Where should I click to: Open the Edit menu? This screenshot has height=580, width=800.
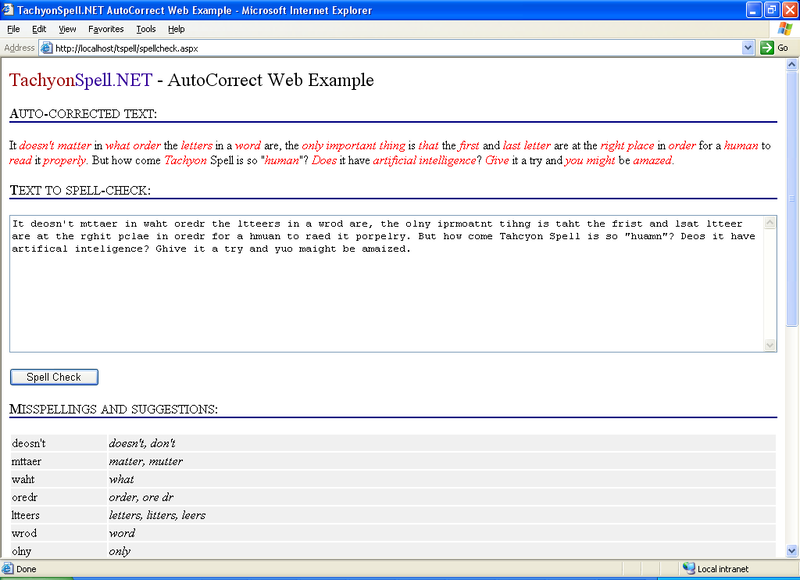[39, 29]
